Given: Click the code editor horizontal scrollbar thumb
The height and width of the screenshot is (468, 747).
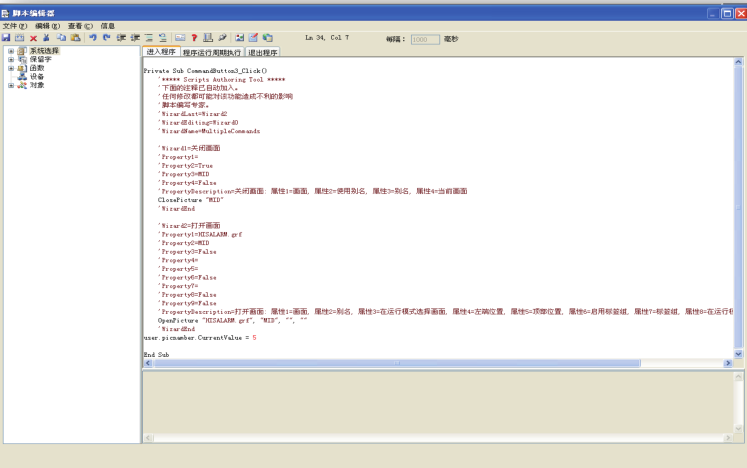Looking at the screenshot, I should point(397,363).
